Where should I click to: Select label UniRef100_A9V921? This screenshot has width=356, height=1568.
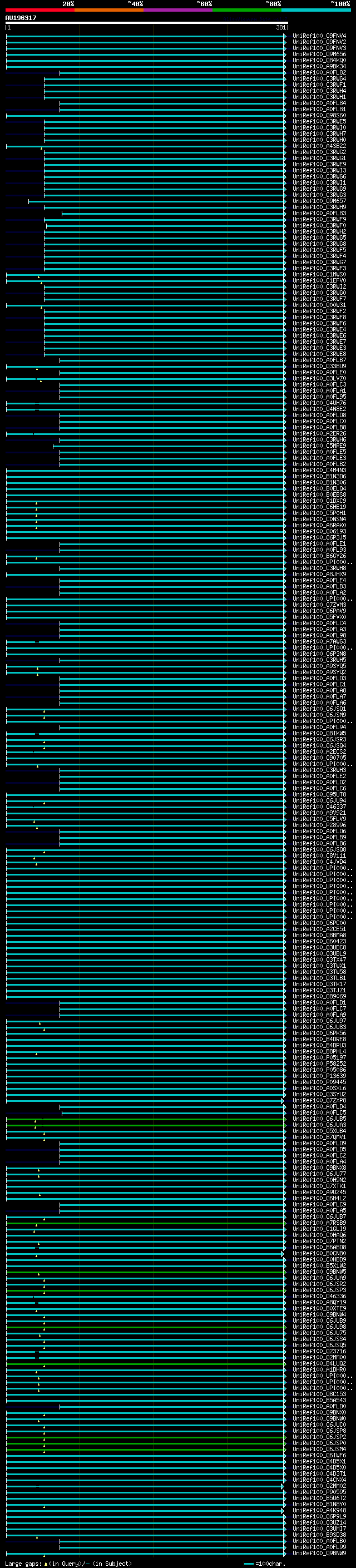click(x=319, y=813)
